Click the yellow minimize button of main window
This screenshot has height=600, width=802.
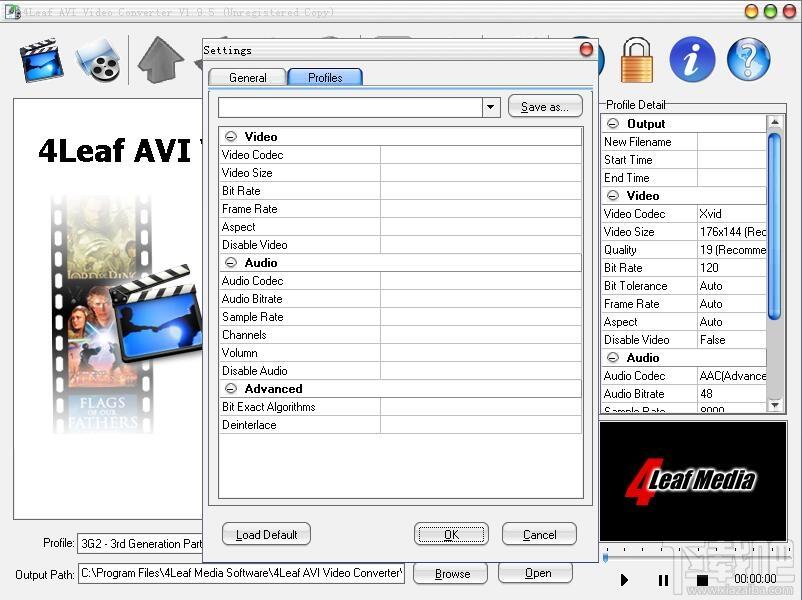[751, 11]
